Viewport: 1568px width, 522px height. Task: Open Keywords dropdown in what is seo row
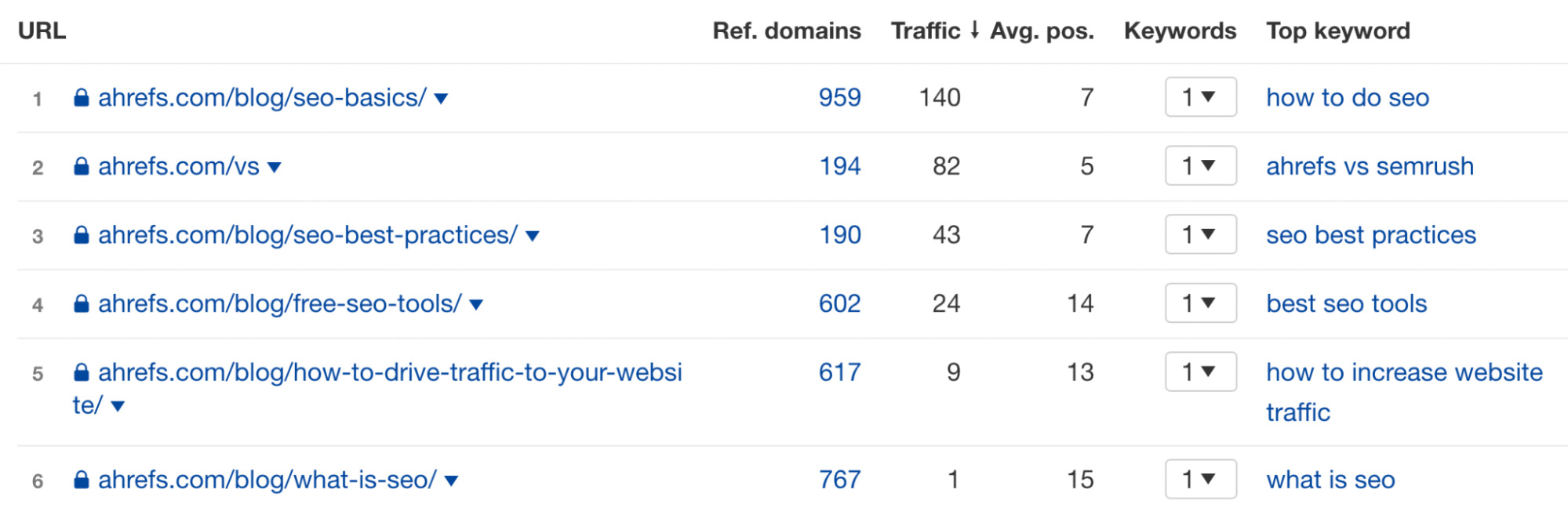click(1200, 480)
